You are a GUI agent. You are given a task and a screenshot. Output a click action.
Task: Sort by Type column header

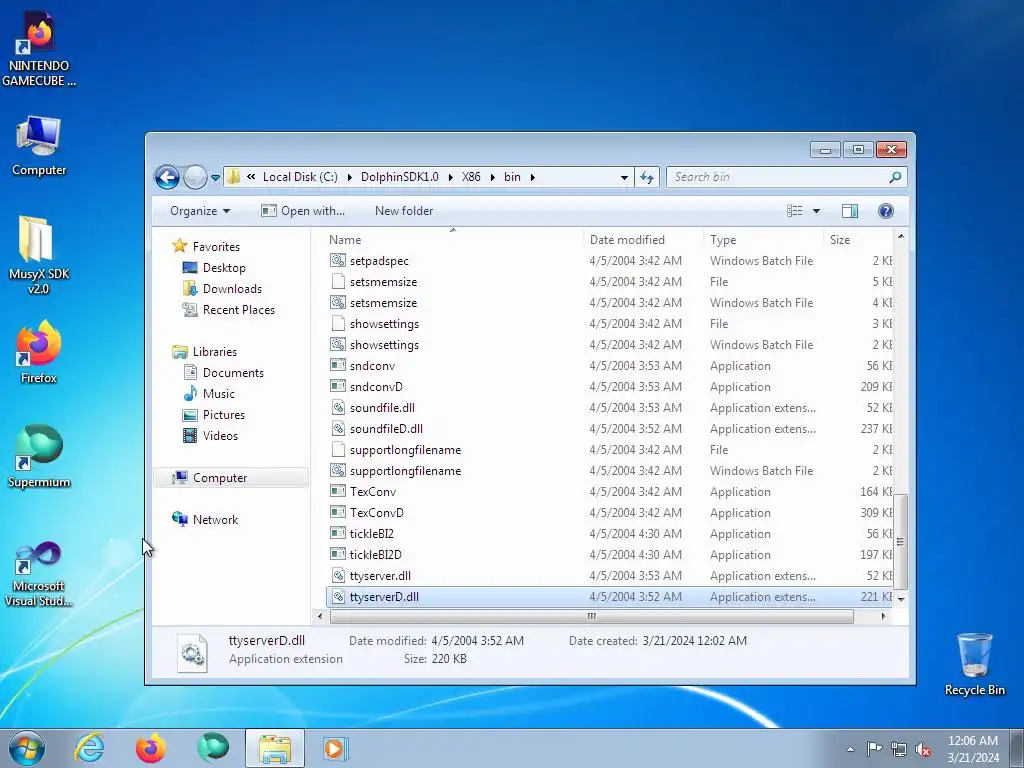point(763,240)
